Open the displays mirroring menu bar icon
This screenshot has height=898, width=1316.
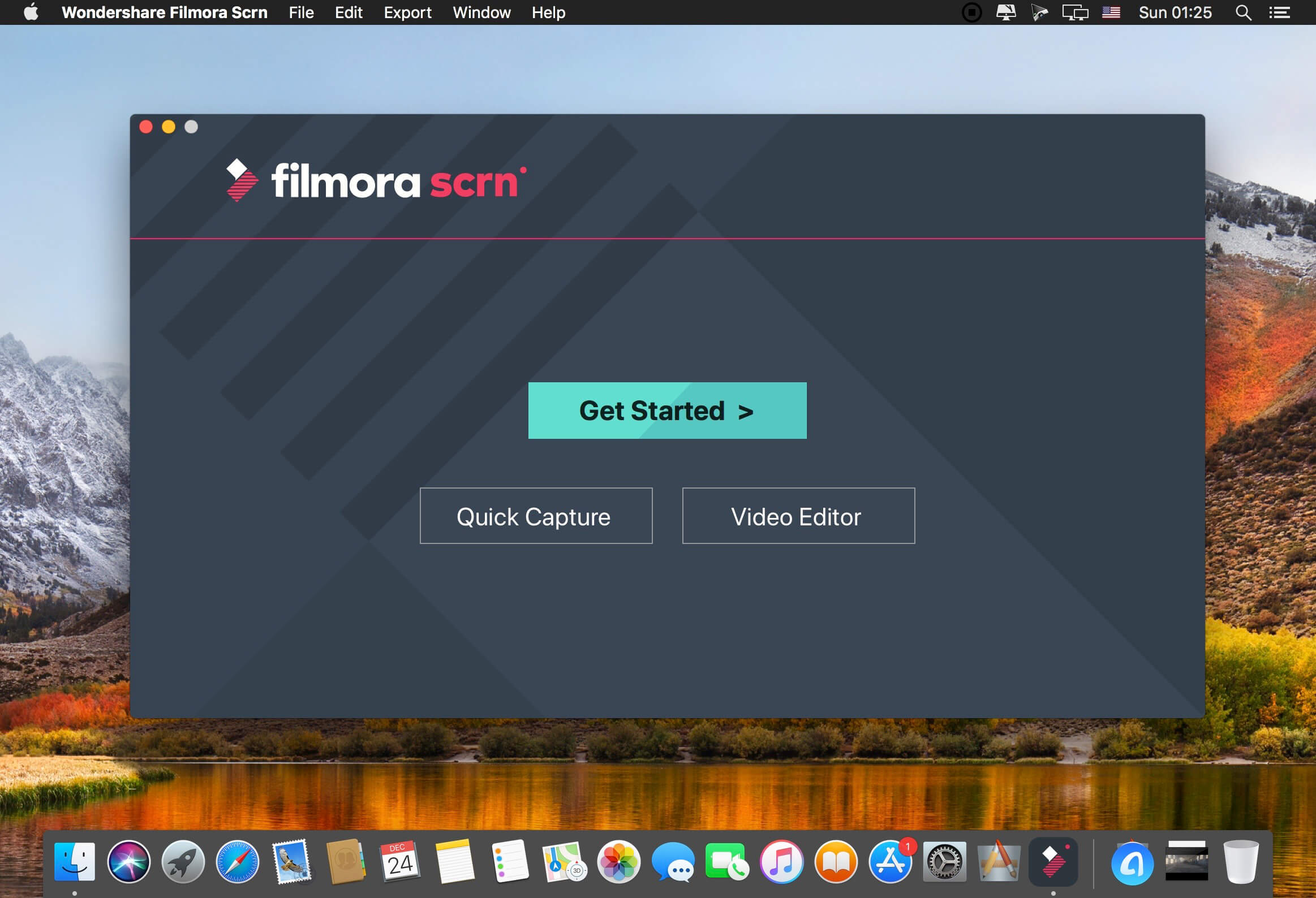tap(1075, 12)
